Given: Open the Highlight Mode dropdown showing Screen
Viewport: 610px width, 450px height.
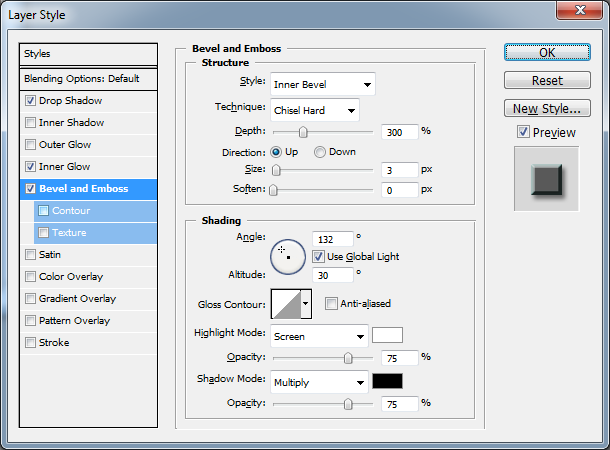Looking at the screenshot, I should point(319,336).
